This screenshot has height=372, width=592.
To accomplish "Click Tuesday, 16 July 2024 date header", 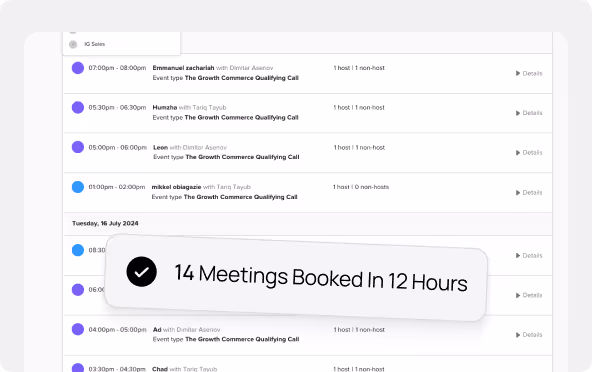I will [x=105, y=224].
